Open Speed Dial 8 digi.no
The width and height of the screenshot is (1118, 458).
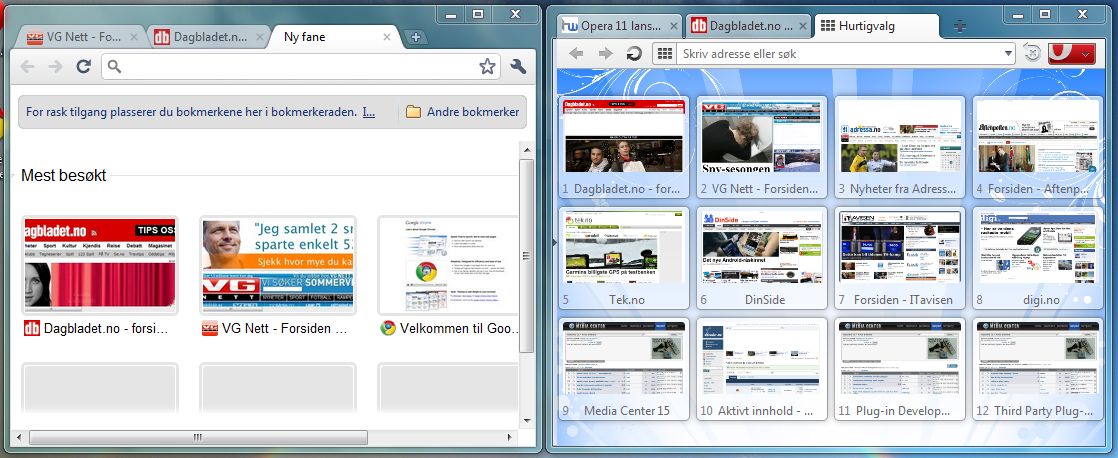[x=1037, y=258]
